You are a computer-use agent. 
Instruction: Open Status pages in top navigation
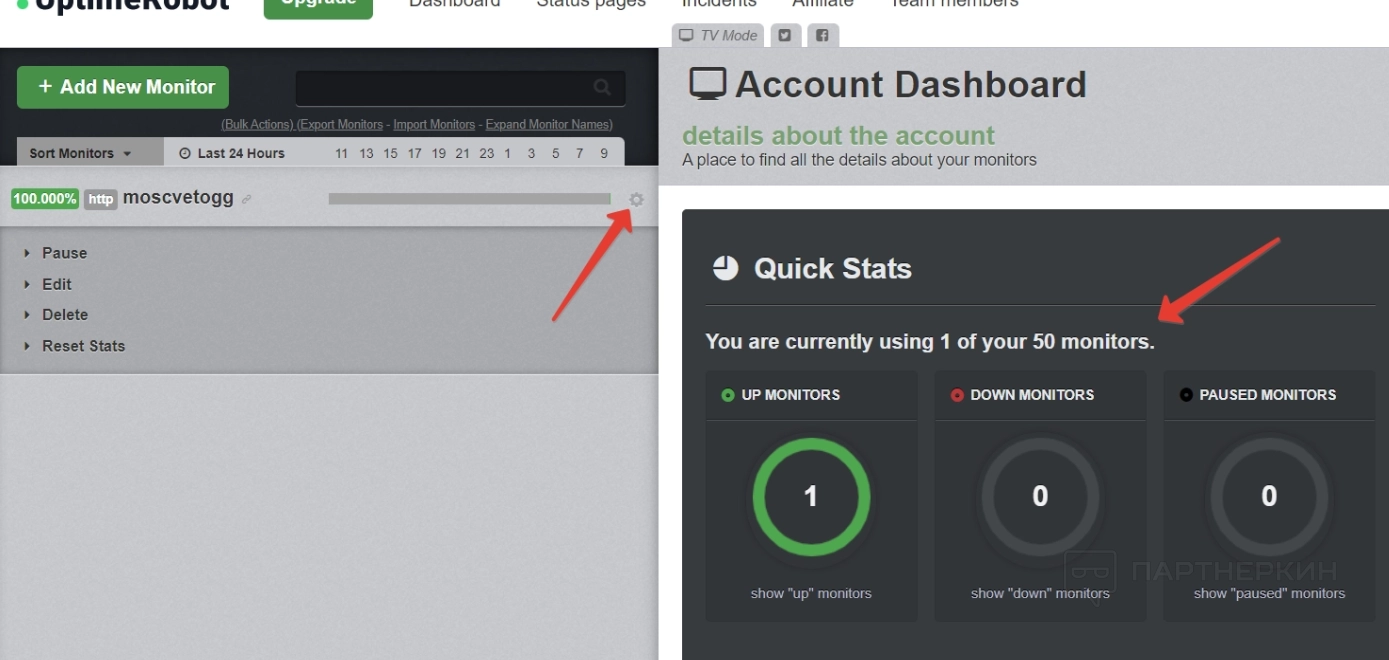point(591,5)
